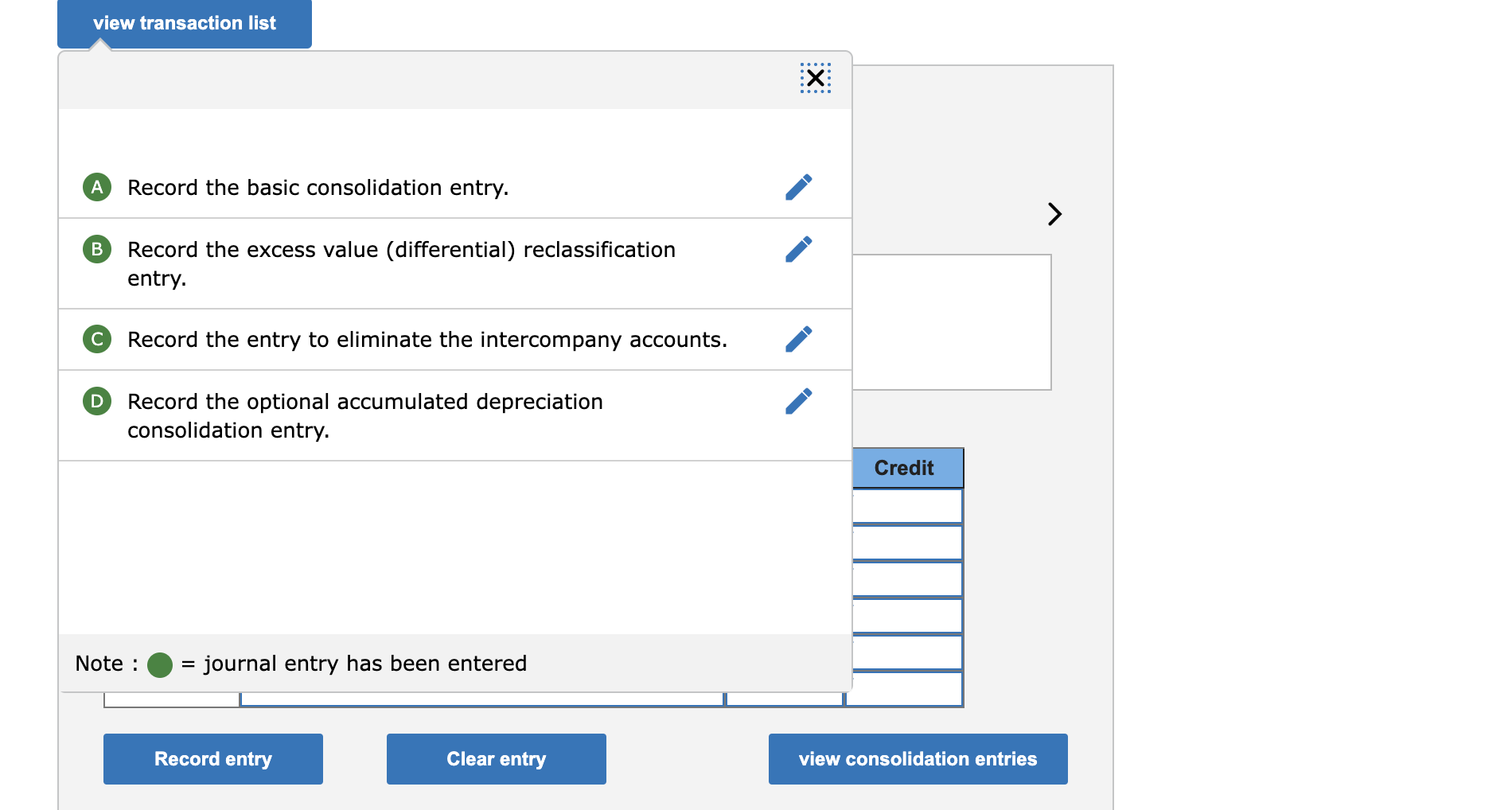This screenshot has width=1512, height=810.
Task: Select the circled A badge
Action: pyautogui.click(x=96, y=187)
